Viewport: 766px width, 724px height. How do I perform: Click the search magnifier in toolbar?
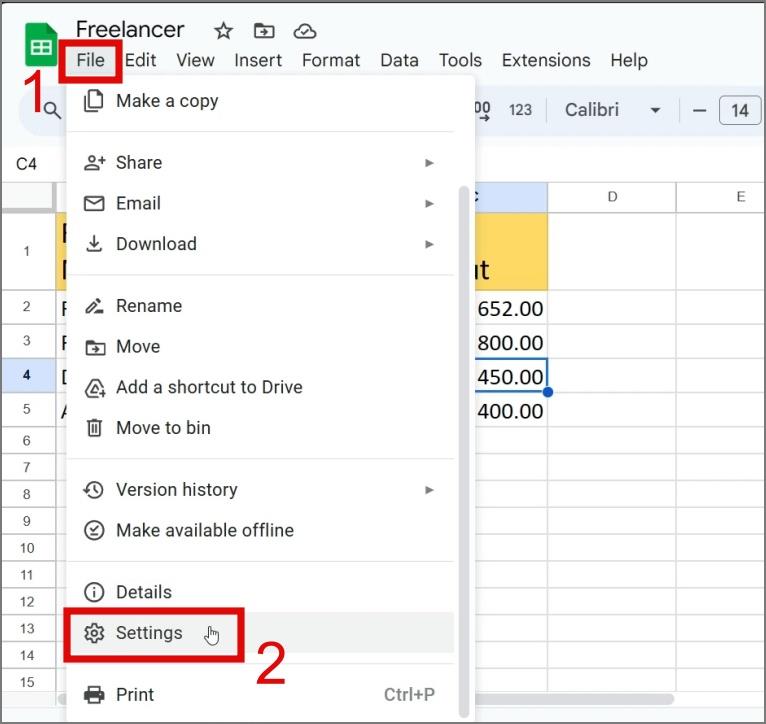52,111
